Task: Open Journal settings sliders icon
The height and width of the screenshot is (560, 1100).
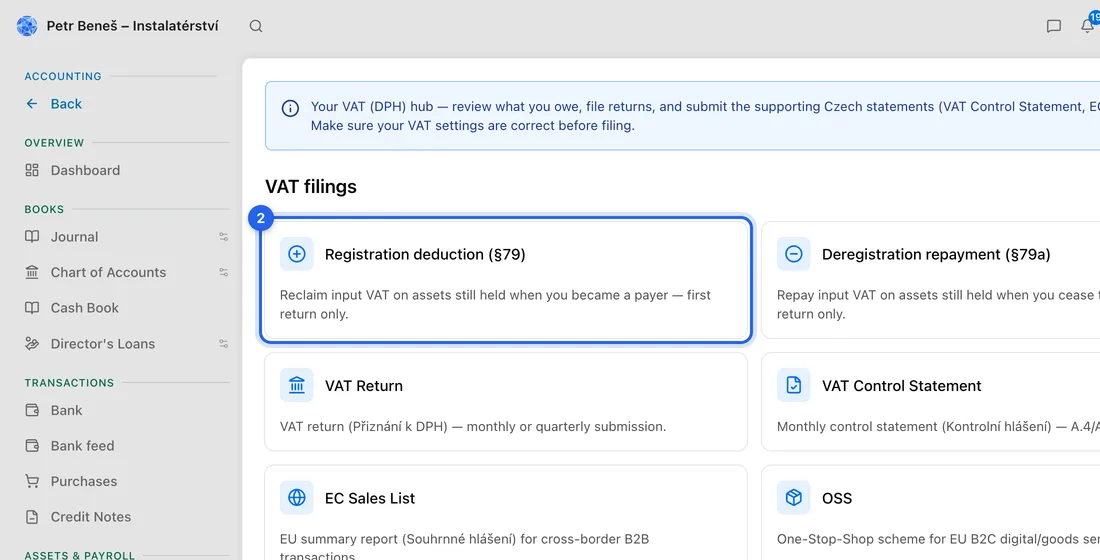Action: click(x=224, y=236)
